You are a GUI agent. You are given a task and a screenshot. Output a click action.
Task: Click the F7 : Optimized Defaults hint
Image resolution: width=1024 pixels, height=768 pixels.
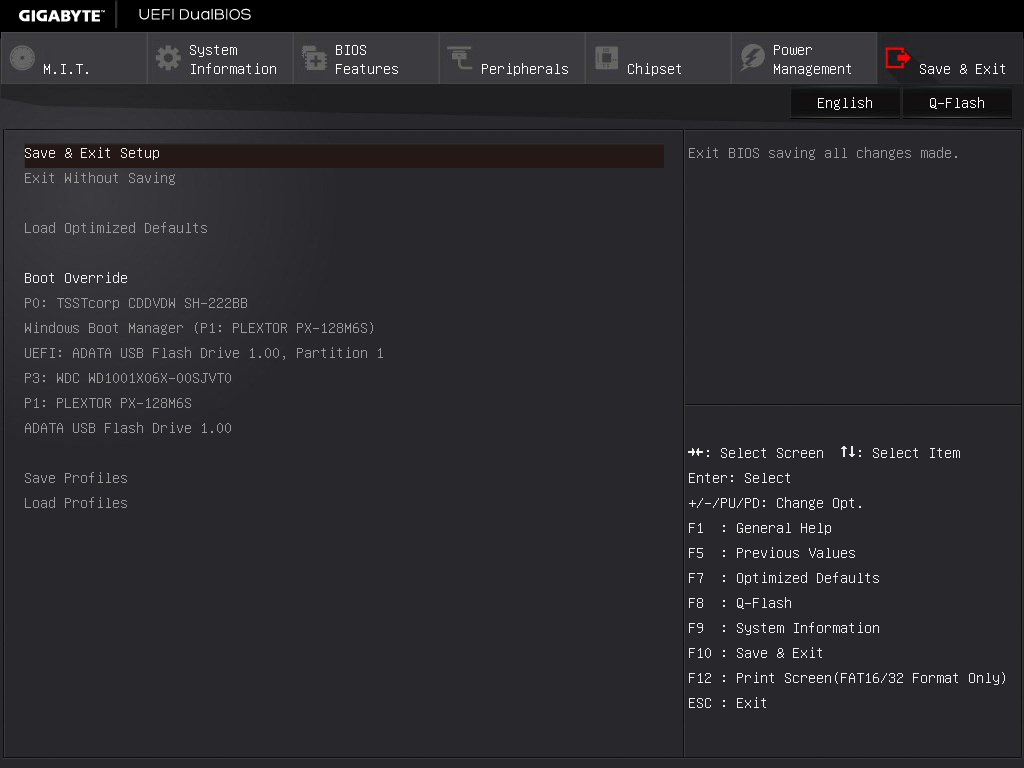tap(784, 578)
